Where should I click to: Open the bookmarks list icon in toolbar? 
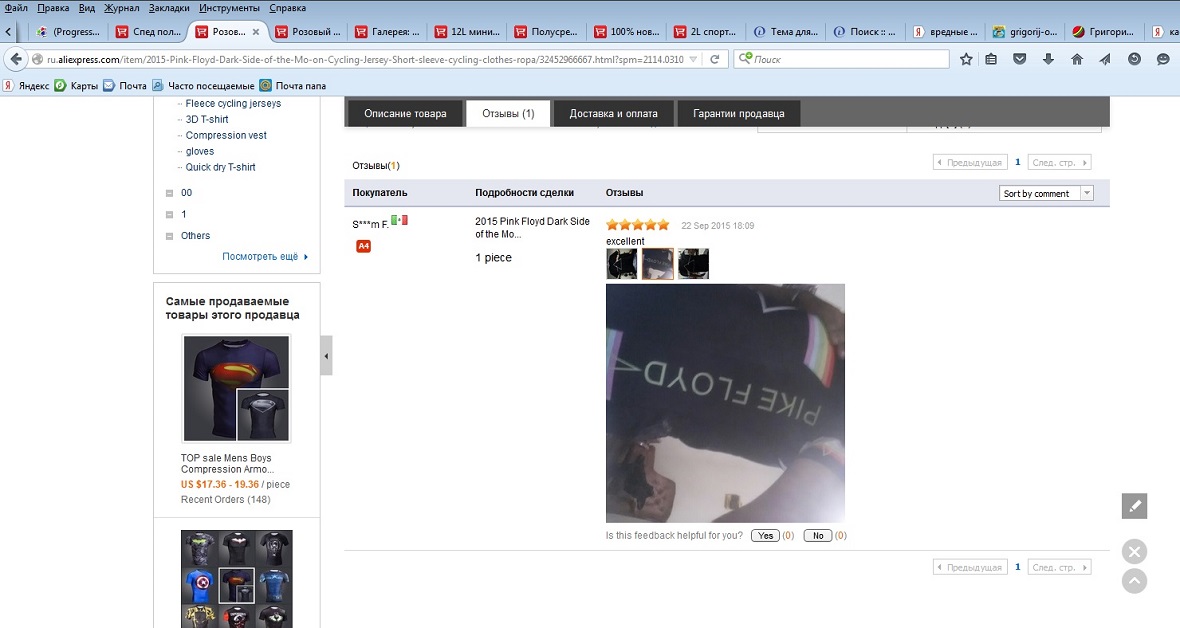pos(991,59)
